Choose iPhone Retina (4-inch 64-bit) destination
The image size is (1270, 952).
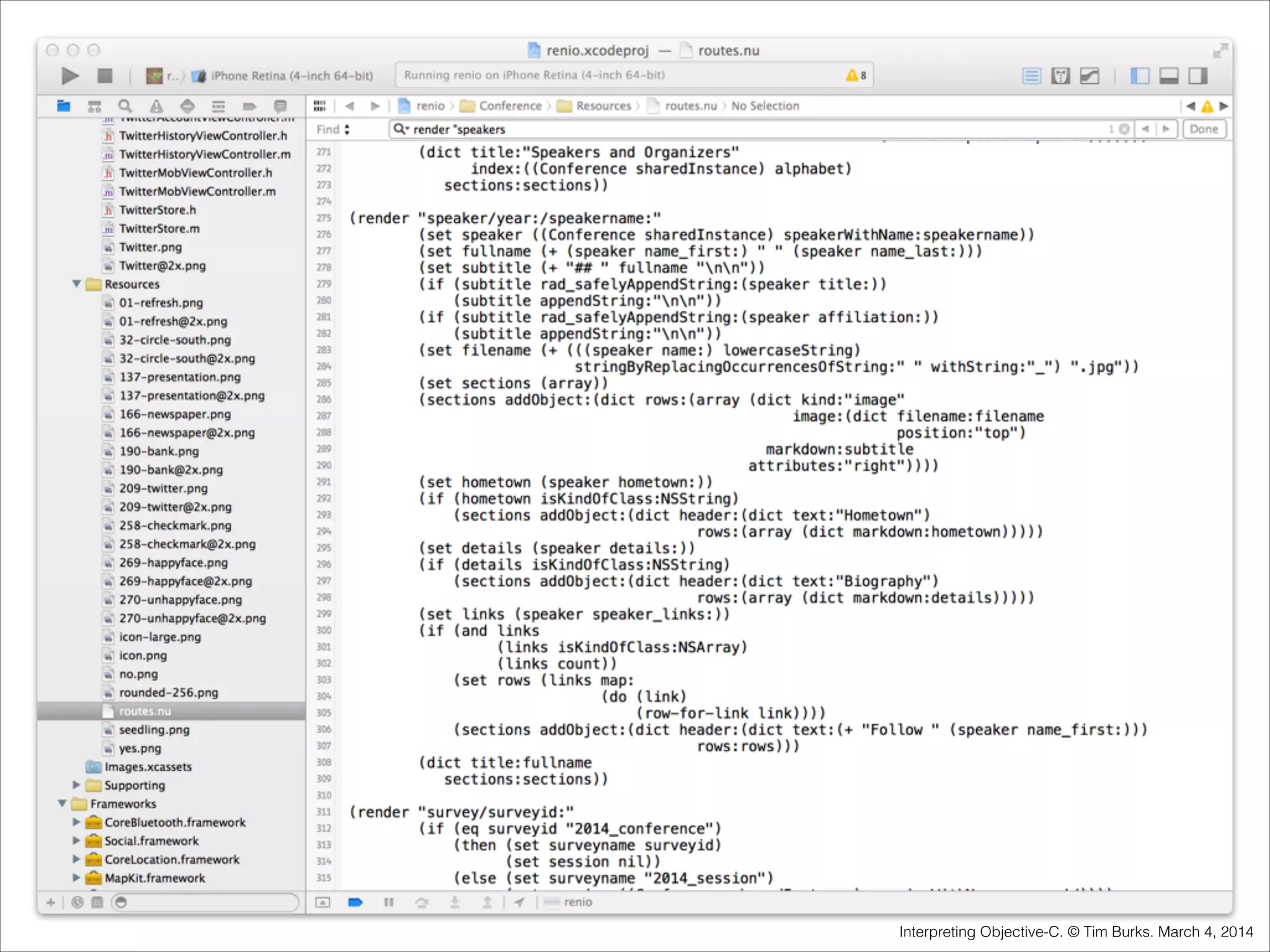[283, 76]
